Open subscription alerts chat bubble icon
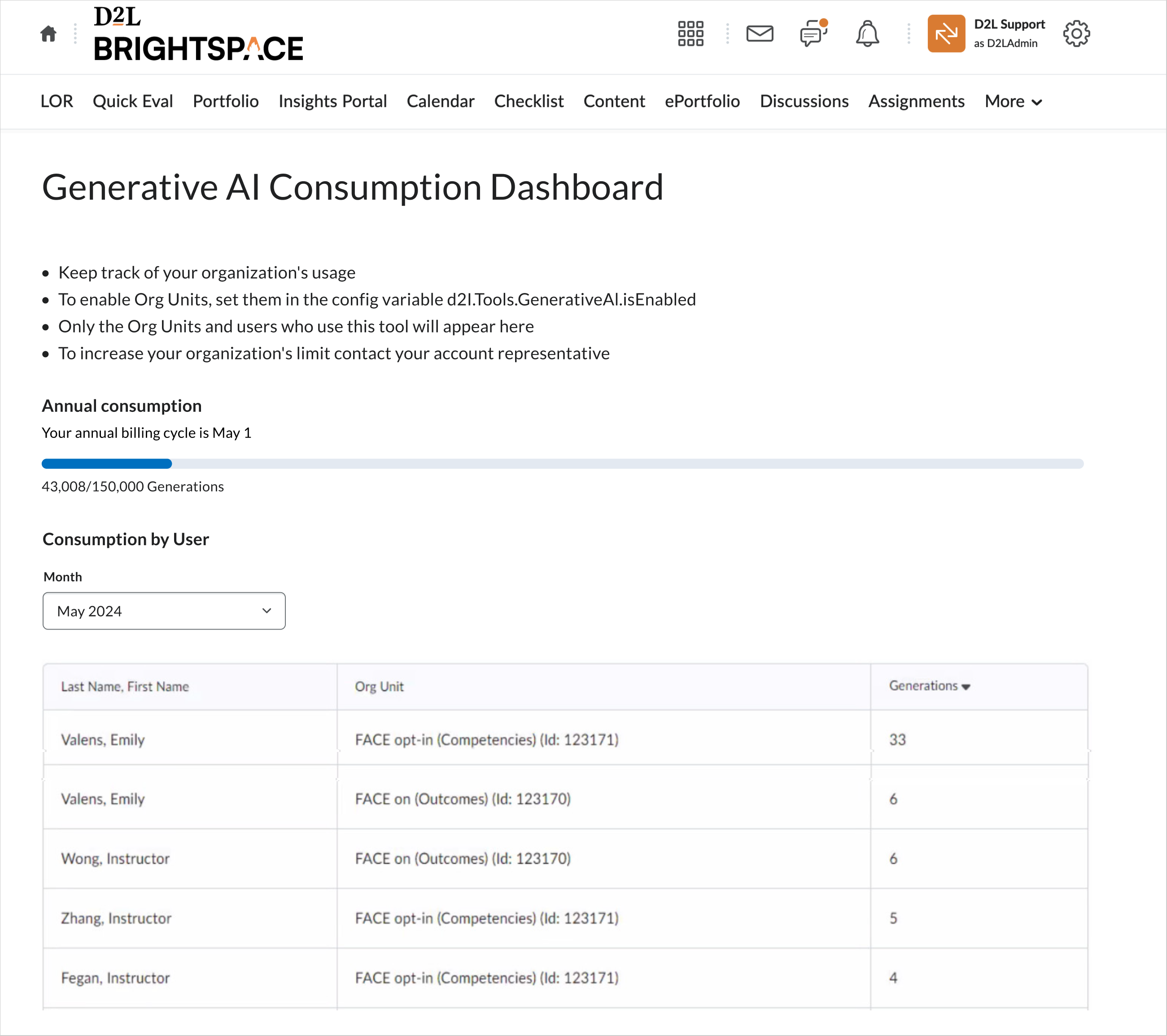Viewport: 1167px width, 1036px height. pos(813,34)
